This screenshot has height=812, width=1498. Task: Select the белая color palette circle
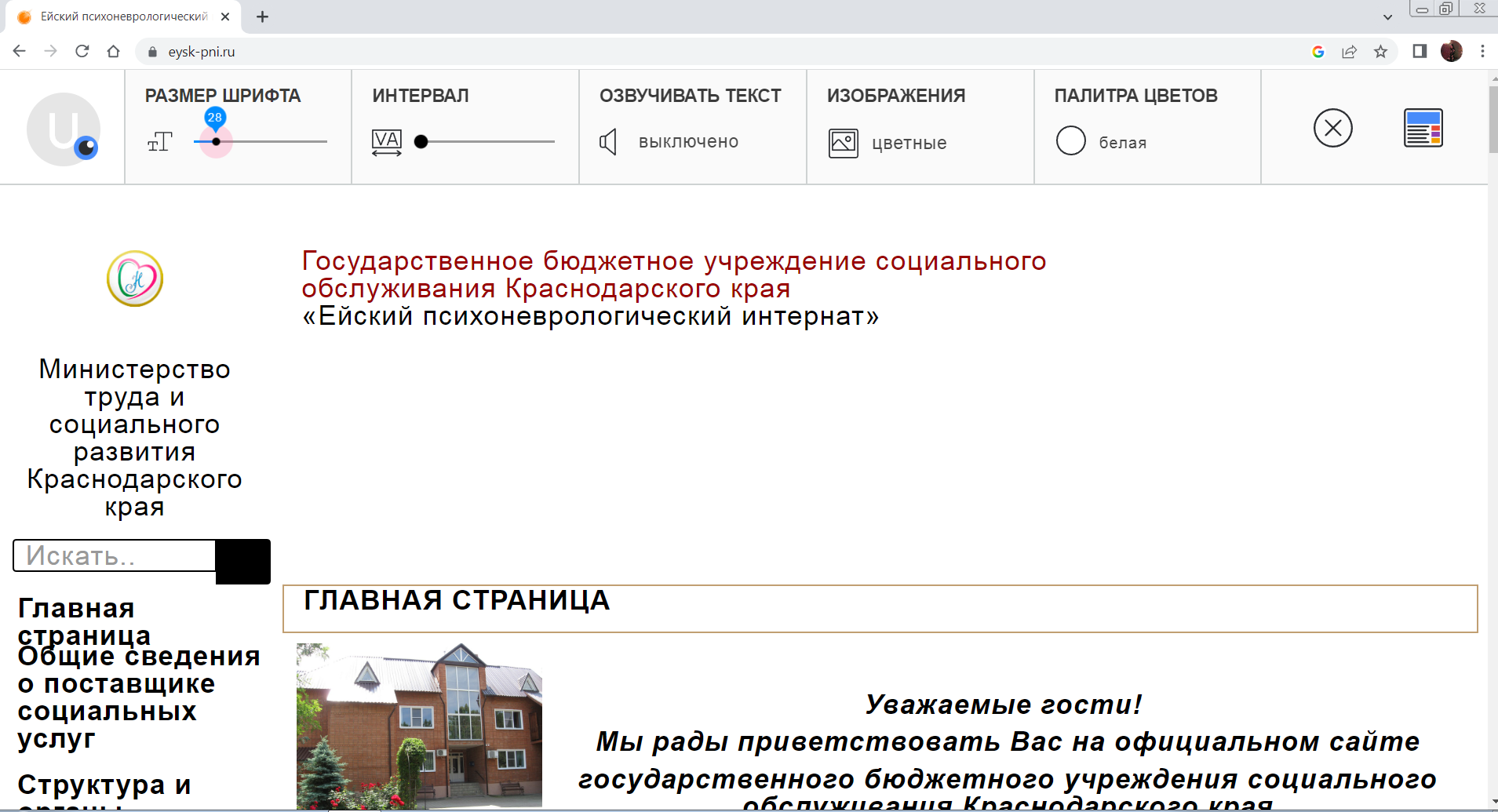coord(1070,141)
